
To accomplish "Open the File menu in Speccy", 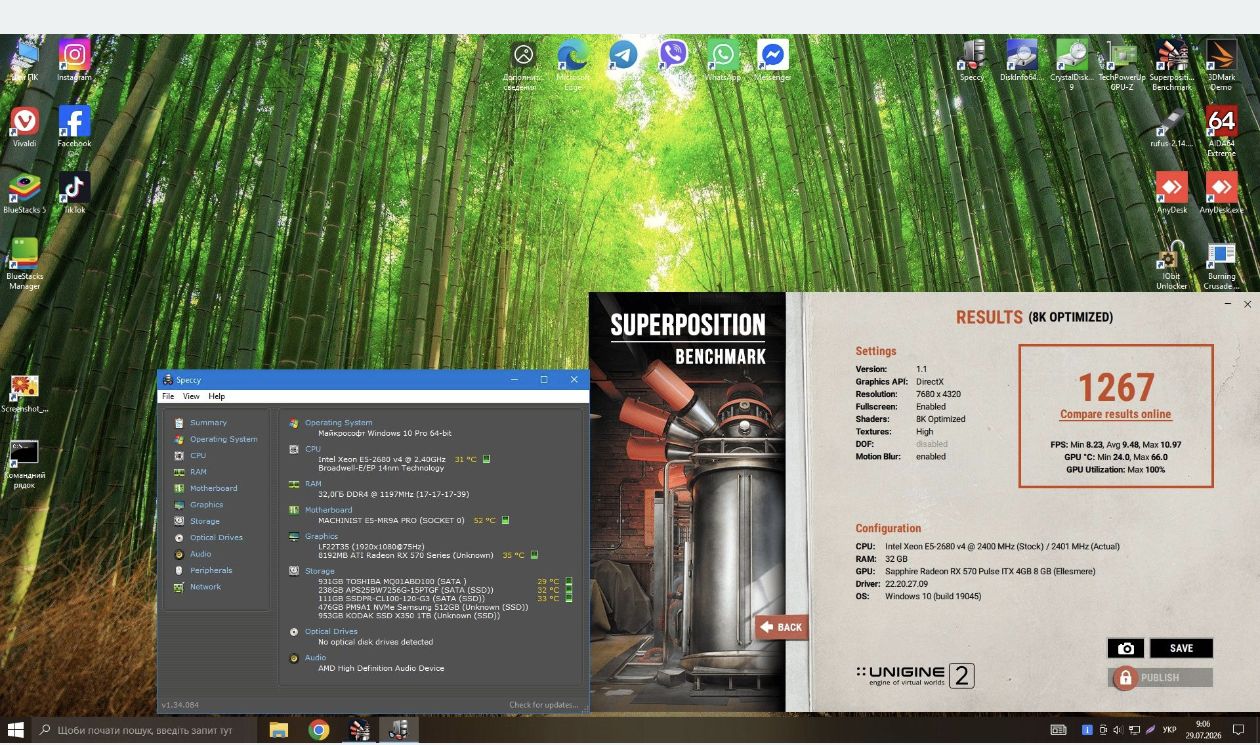I will tap(168, 396).
